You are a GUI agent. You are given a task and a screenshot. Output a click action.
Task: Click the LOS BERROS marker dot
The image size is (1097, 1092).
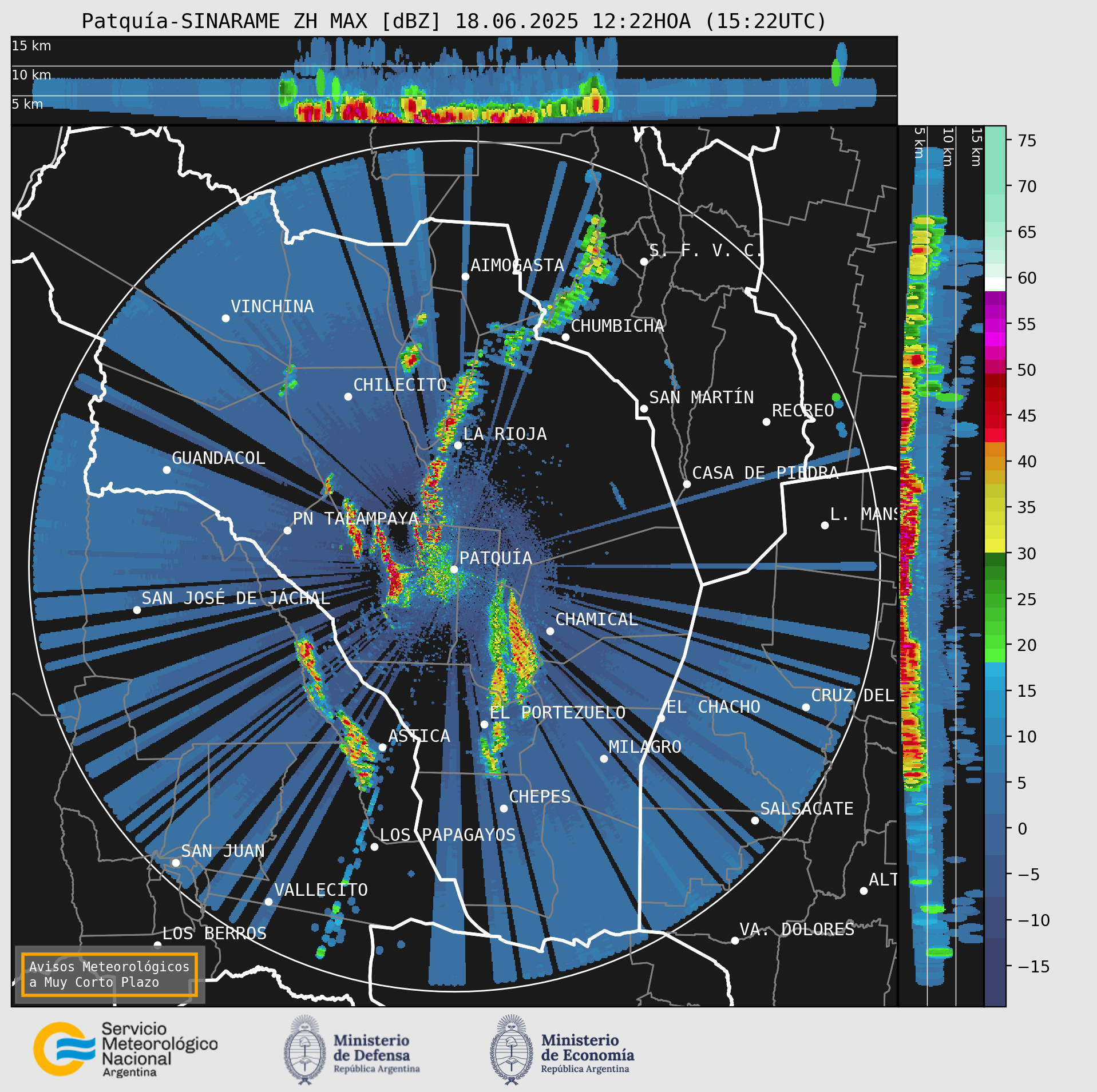pyautogui.click(x=157, y=945)
